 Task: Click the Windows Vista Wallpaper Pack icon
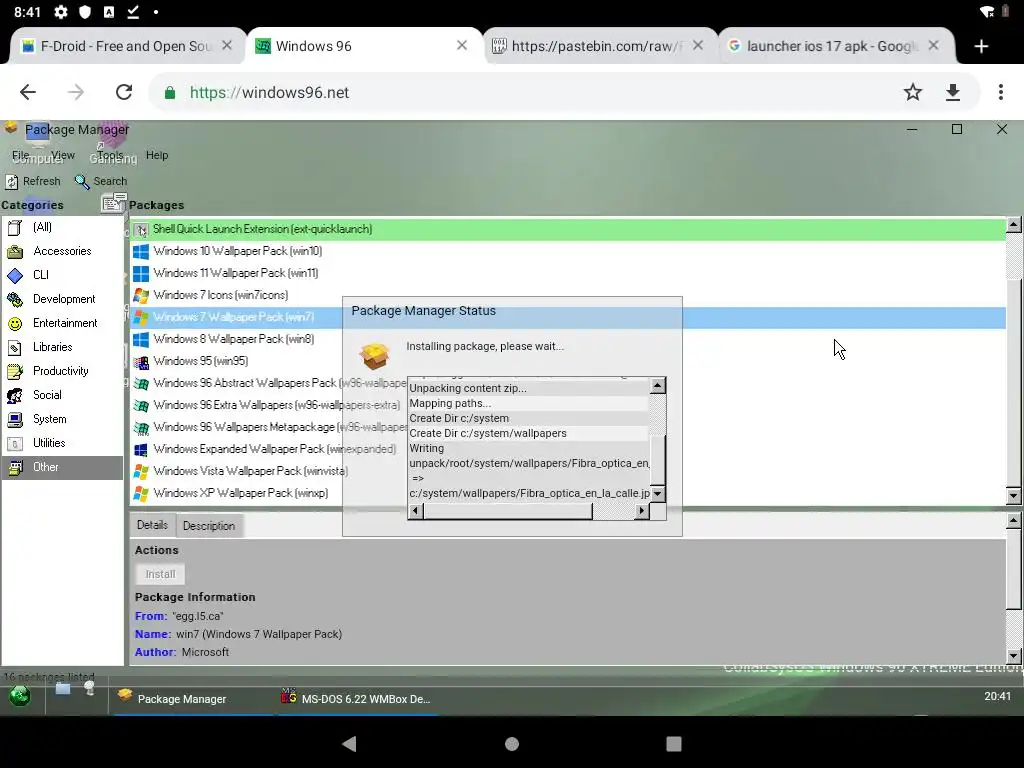140,472
